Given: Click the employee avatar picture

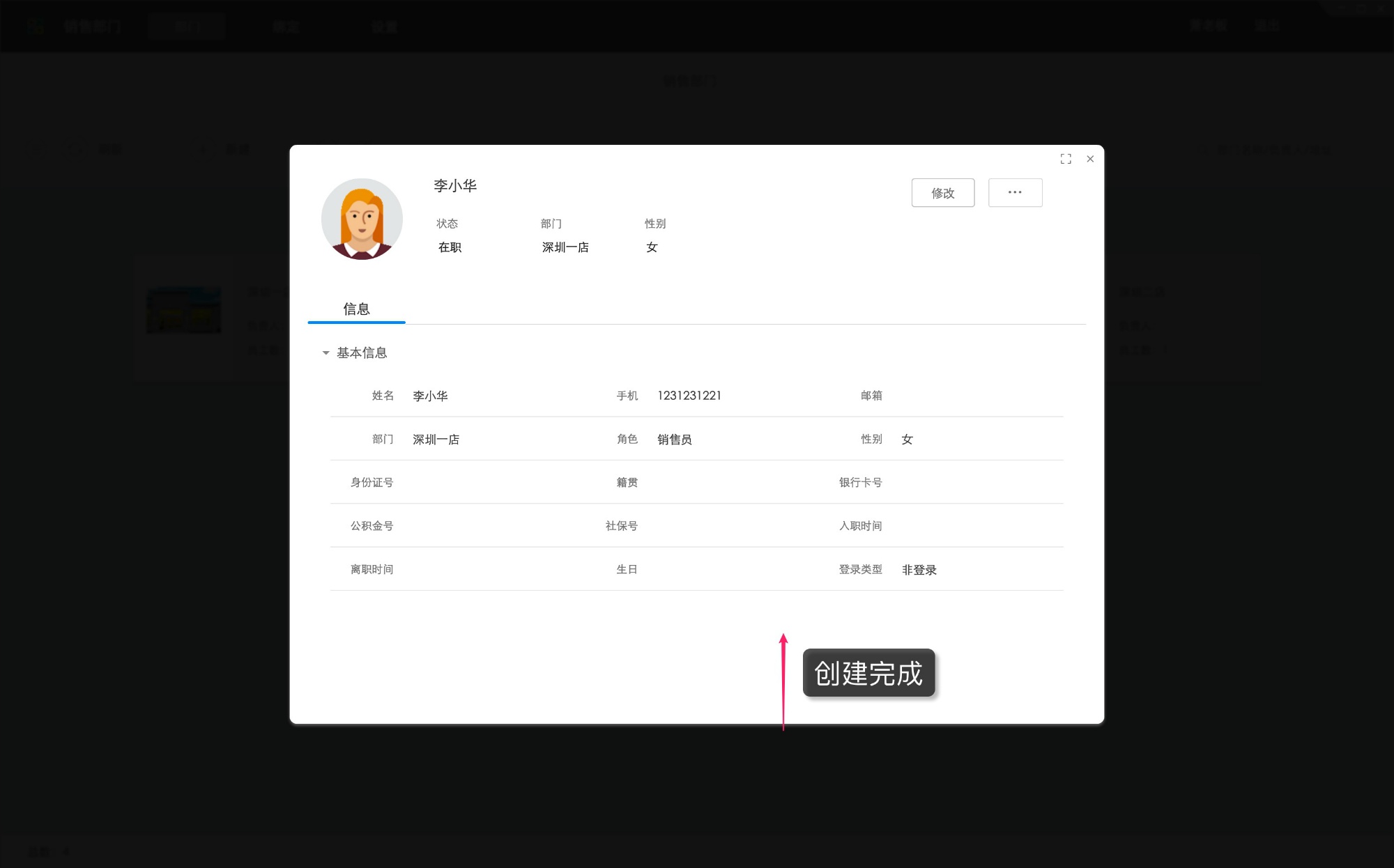Looking at the screenshot, I should [x=361, y=219].
